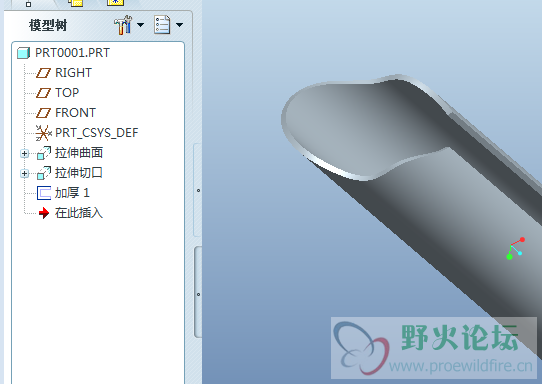The width and height of the screenshot is (542, 384).
Task: Click the 加厚 1 thicken icon
Action: (x=44, y=193)
